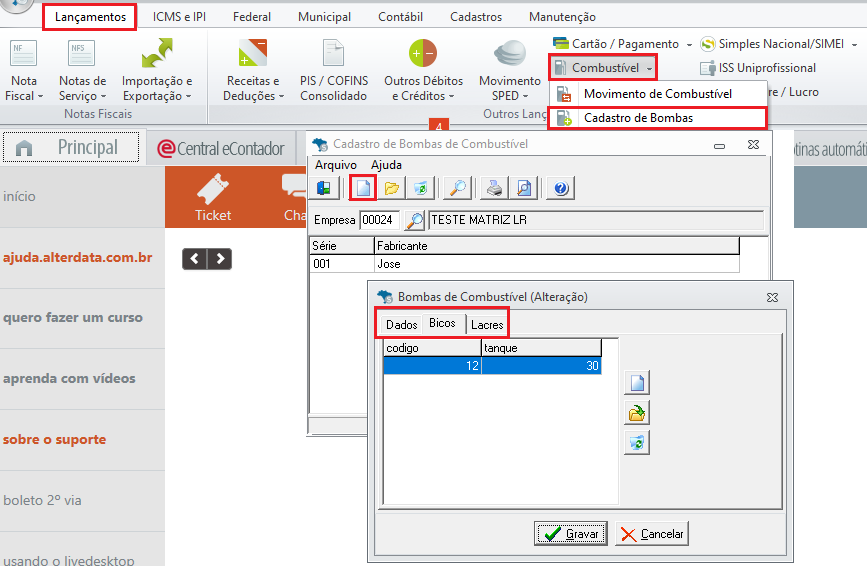Open Movimento SPED ribbon button
The height and width of the screenshot is (566, 867).
pyautogui.click(x=509, y=70)
